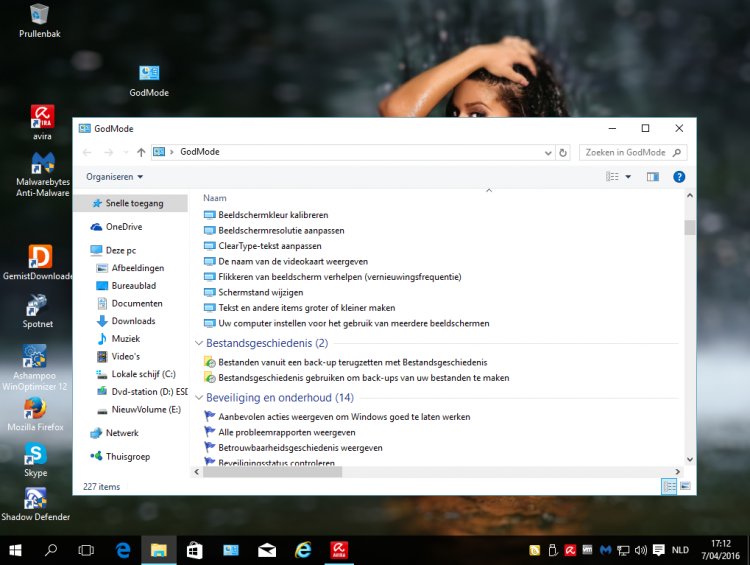Open Microsoft Edge from taskbar
The width and height of the screenshot is (750, 565).
(x=124, y=550)
